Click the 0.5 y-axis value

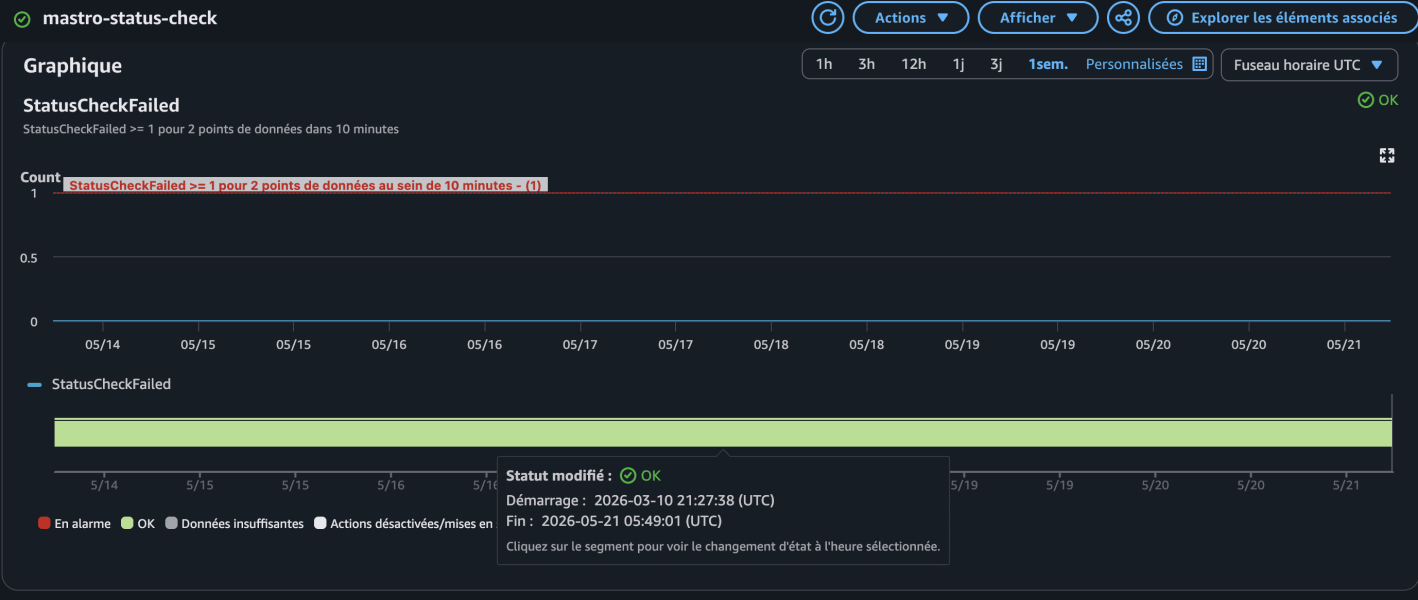(28, 257)
